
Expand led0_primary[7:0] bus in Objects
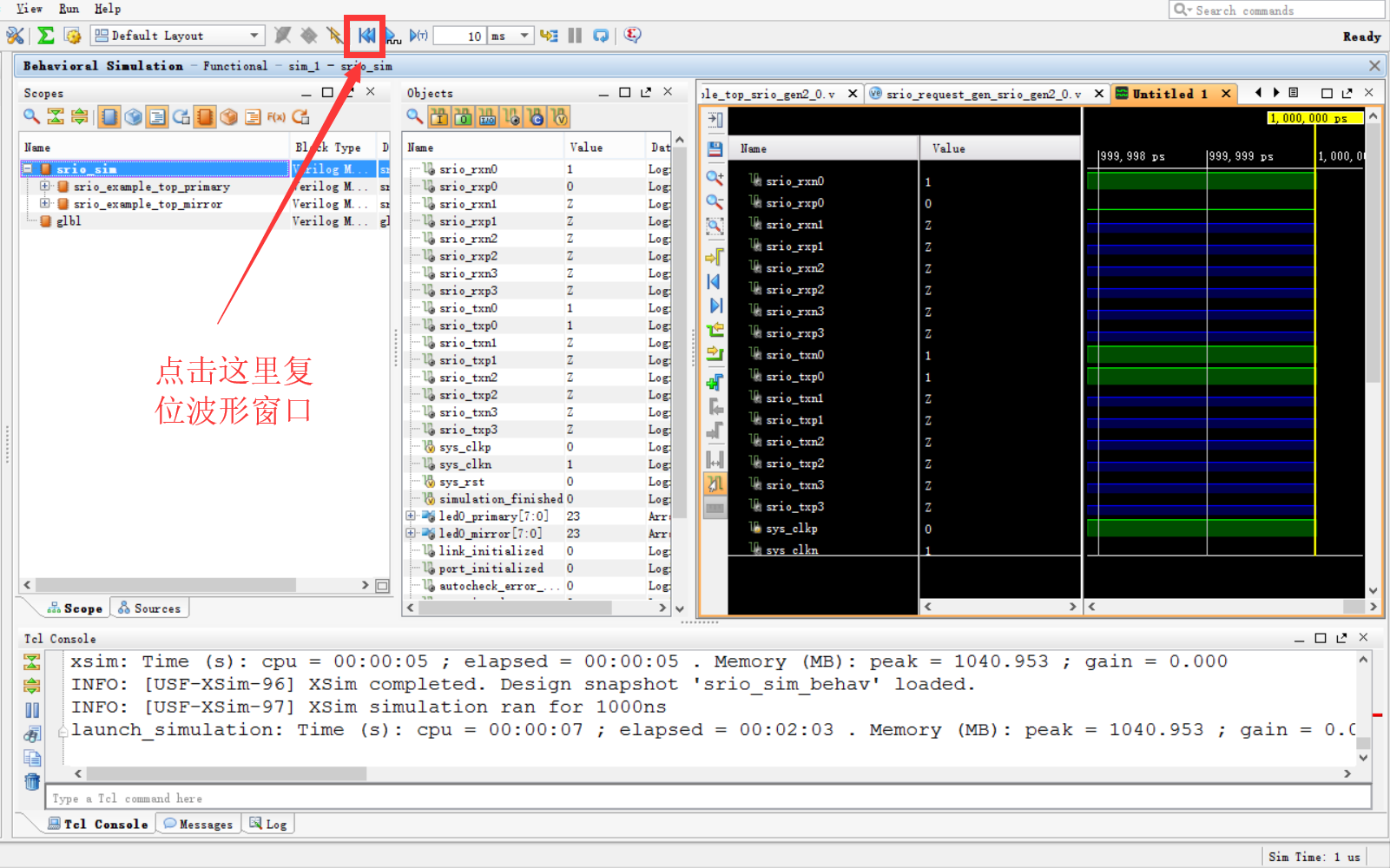click(411, 516)
